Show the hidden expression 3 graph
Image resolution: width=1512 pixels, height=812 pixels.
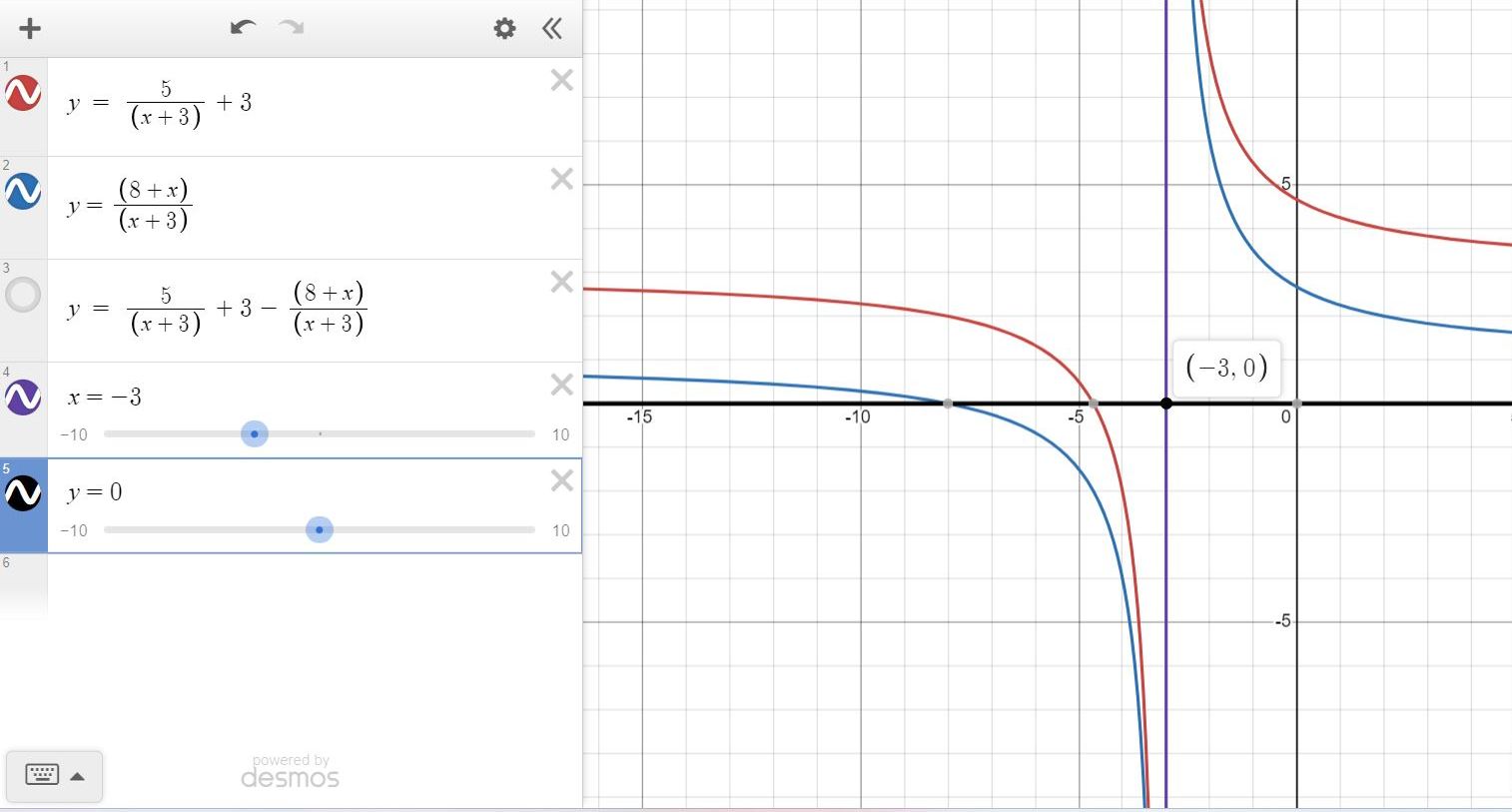coord(23,295)
